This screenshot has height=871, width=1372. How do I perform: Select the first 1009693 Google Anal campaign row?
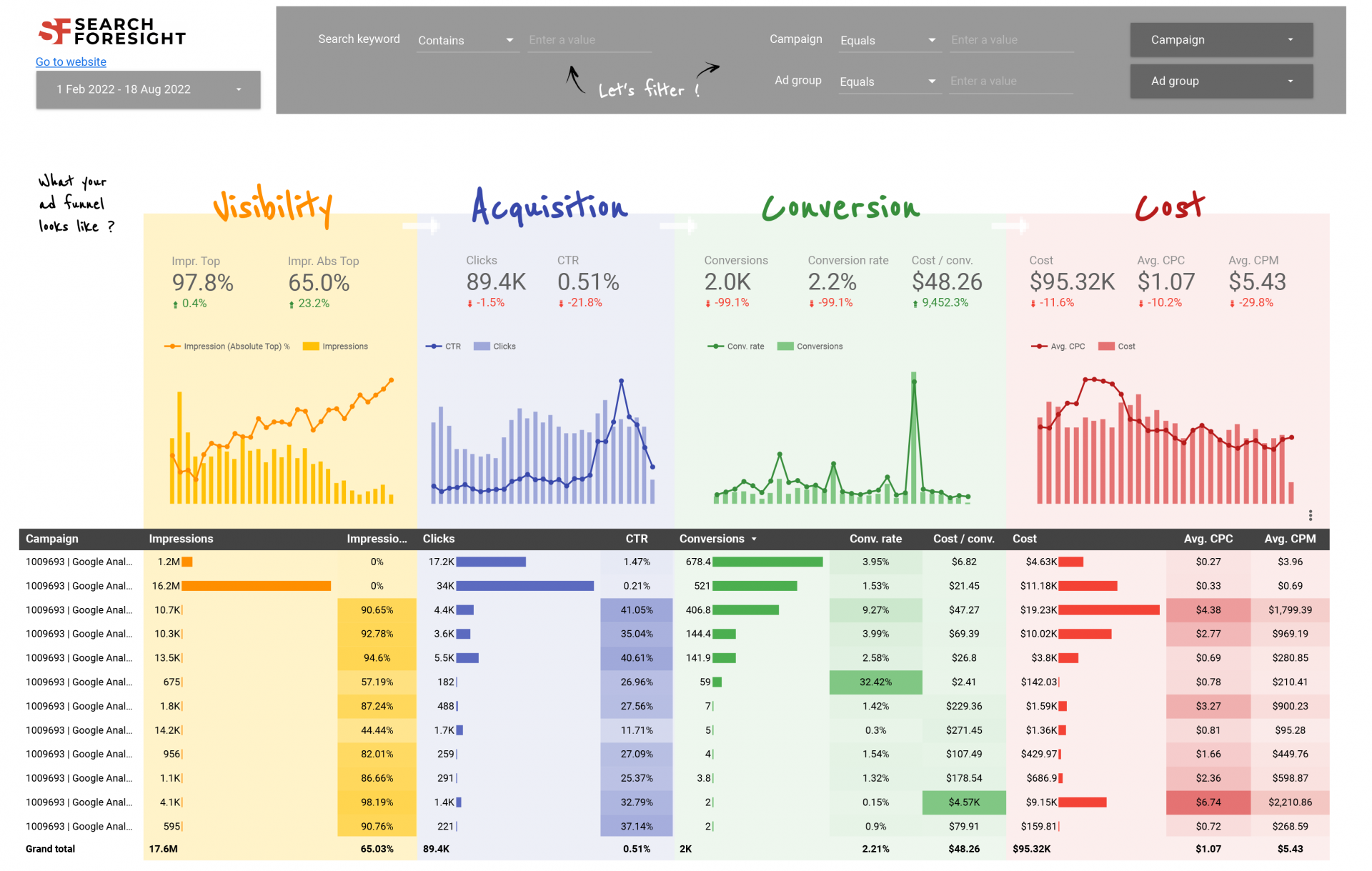pyautogui.click(x=77, y=562)
